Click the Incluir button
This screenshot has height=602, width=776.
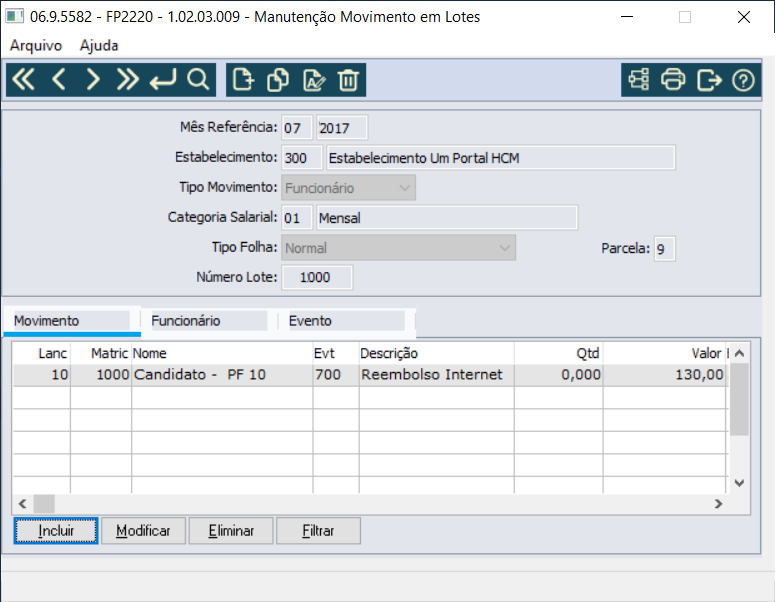[x=56, y=531]
